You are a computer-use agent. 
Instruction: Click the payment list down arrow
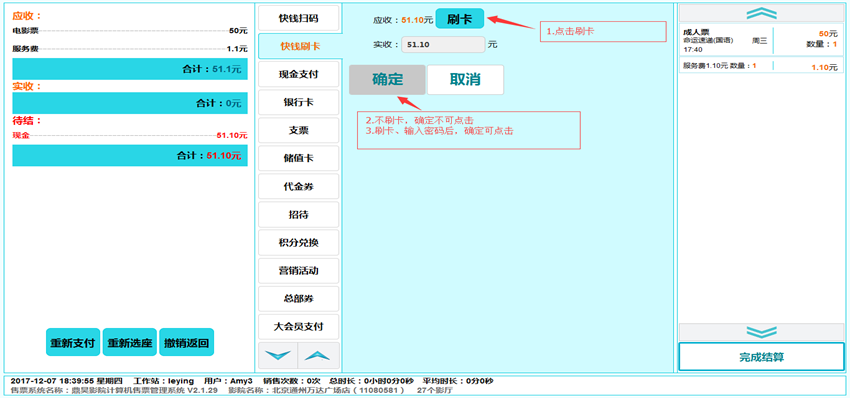click(x=278, y=356)
